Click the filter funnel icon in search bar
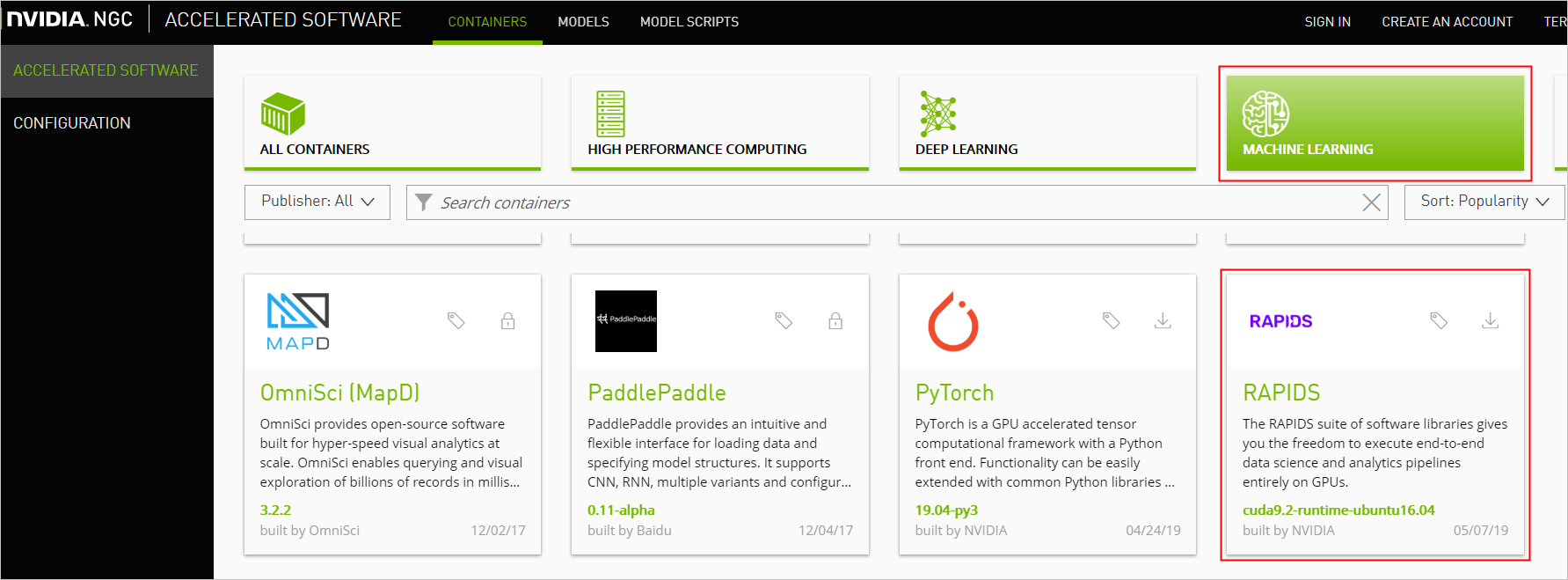This screenshot has width=1568, height=580. 423,202
